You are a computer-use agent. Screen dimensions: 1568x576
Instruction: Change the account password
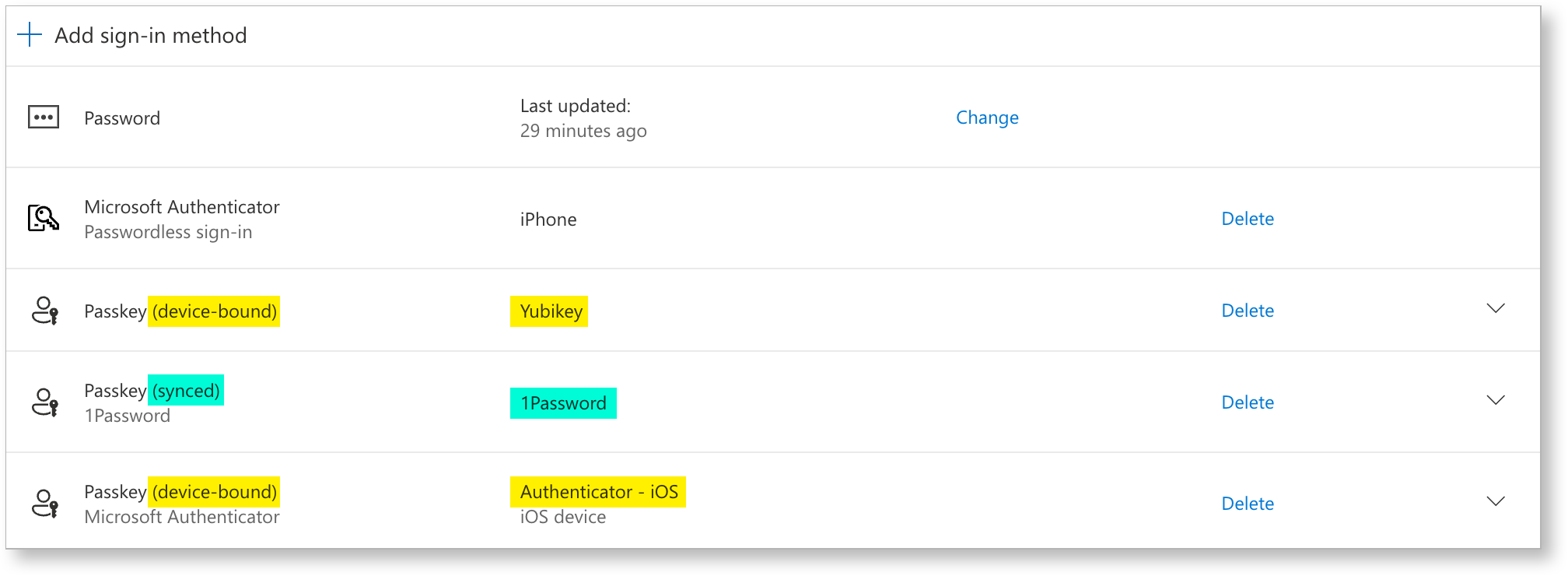click(986, 118)
